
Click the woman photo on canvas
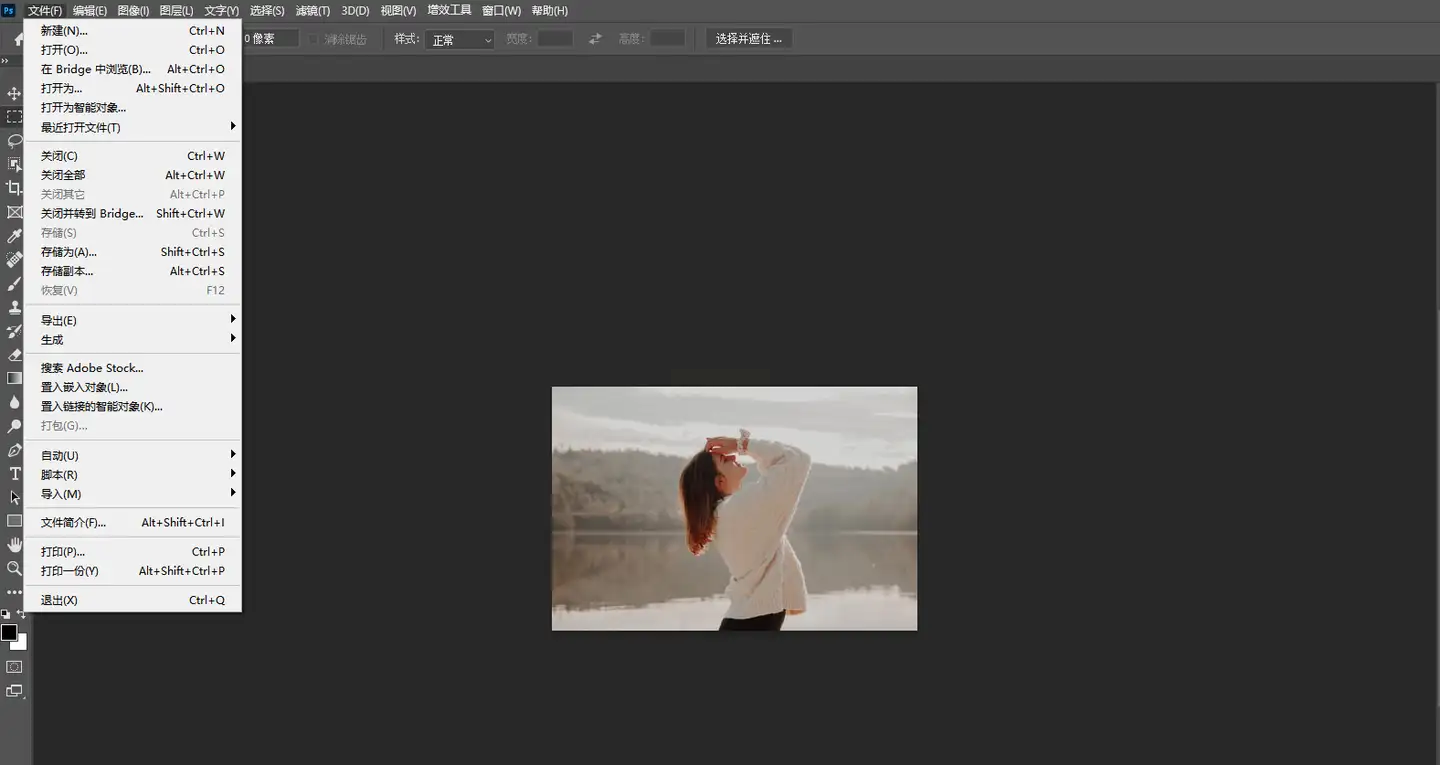(734, 508)
